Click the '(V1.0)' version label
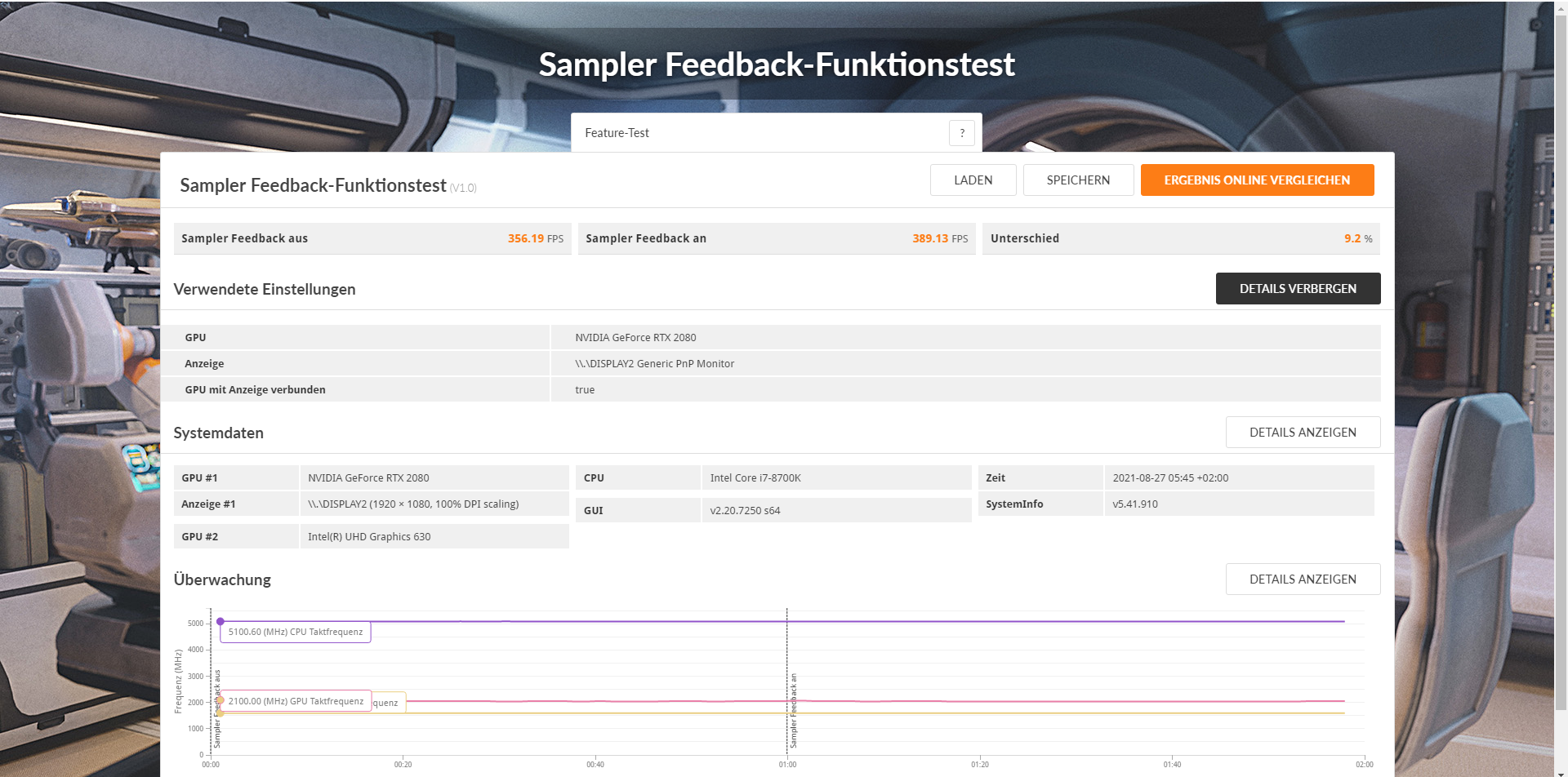 (463, 189)
